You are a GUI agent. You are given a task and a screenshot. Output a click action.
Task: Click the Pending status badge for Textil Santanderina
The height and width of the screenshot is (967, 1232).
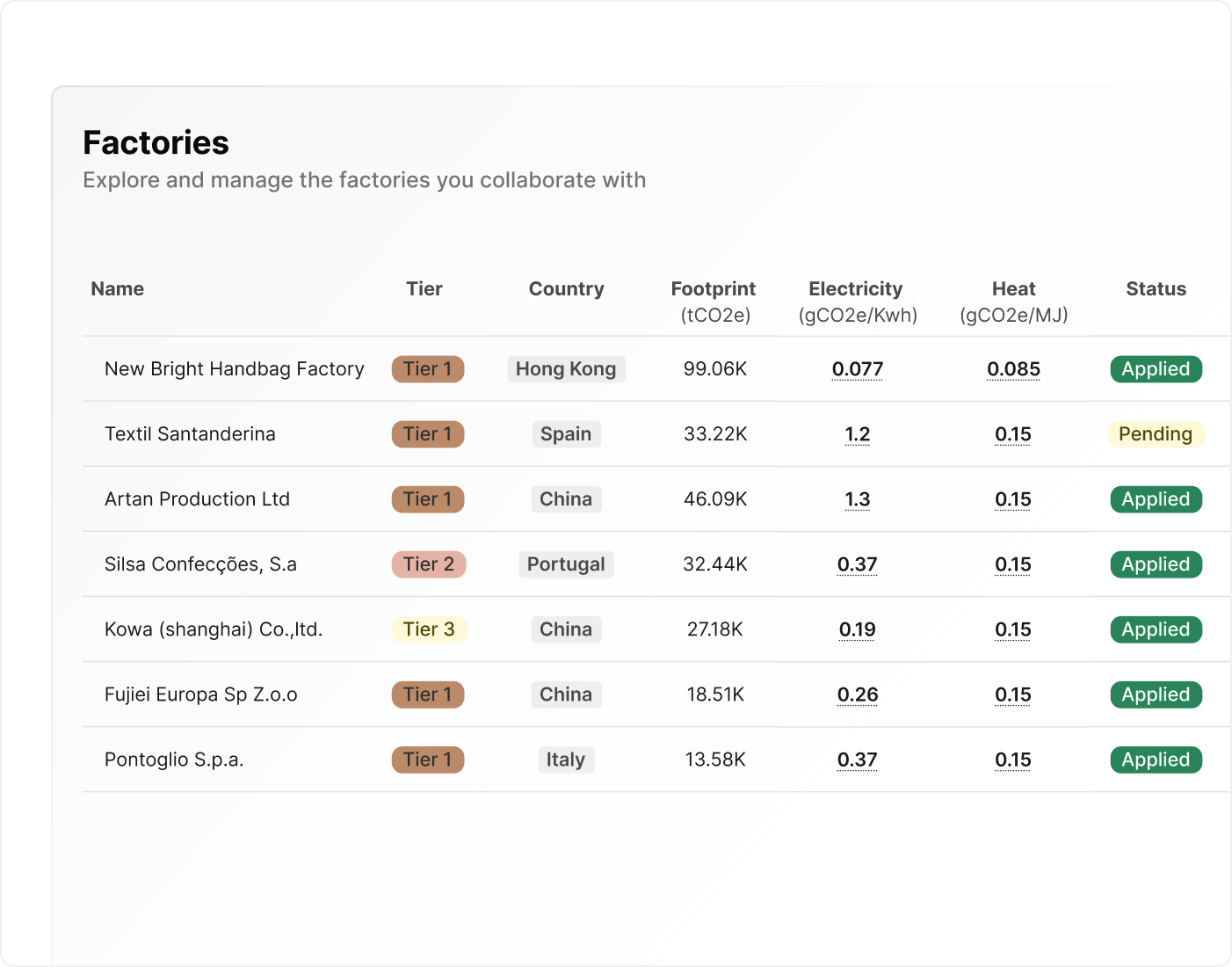point(1155,434)
